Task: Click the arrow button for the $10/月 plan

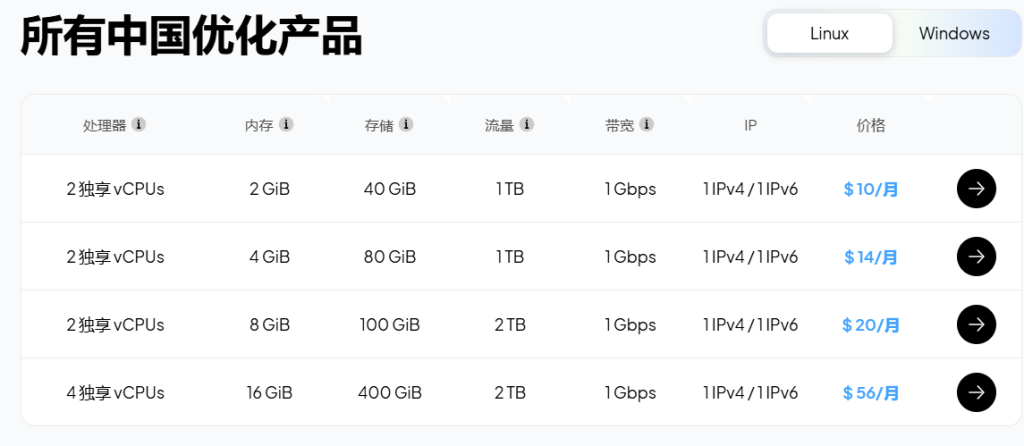Action: coord(976,189)
